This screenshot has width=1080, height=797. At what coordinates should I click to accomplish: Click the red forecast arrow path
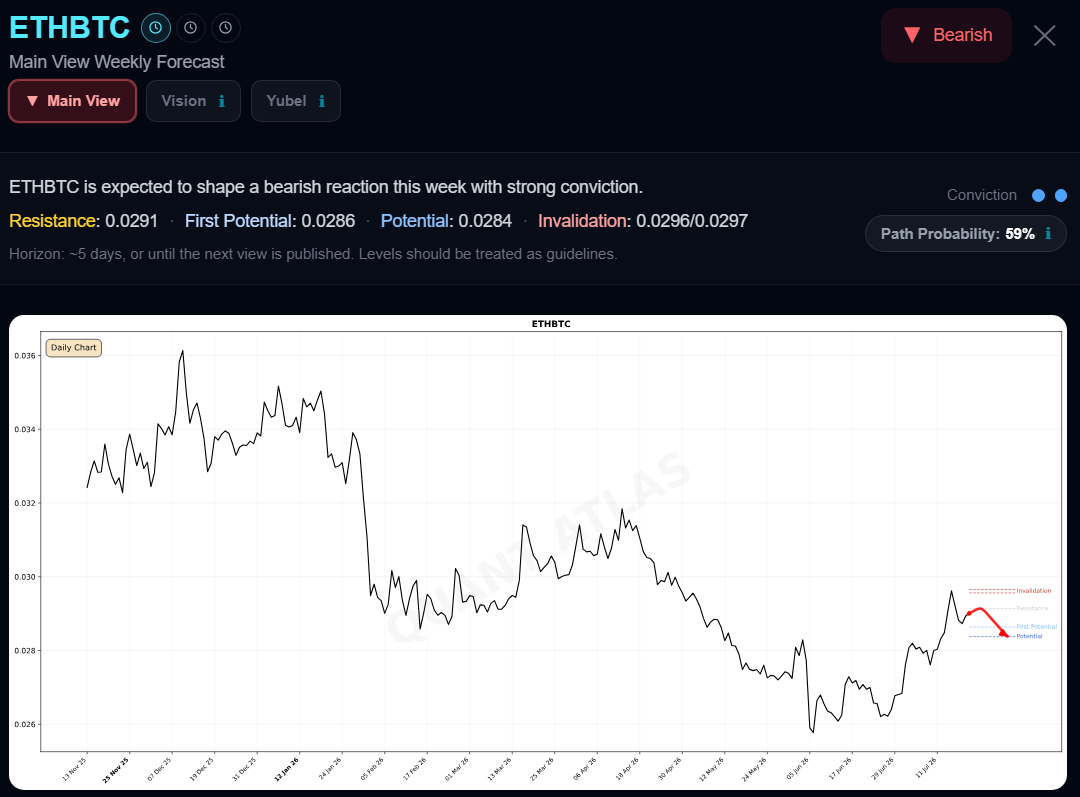[989, 620]
